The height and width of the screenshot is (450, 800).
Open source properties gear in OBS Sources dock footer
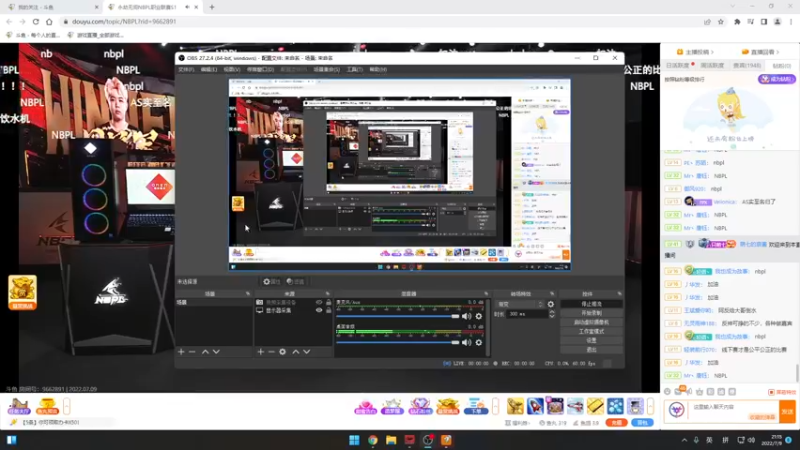pyautogui.click(x=283, y=352)
